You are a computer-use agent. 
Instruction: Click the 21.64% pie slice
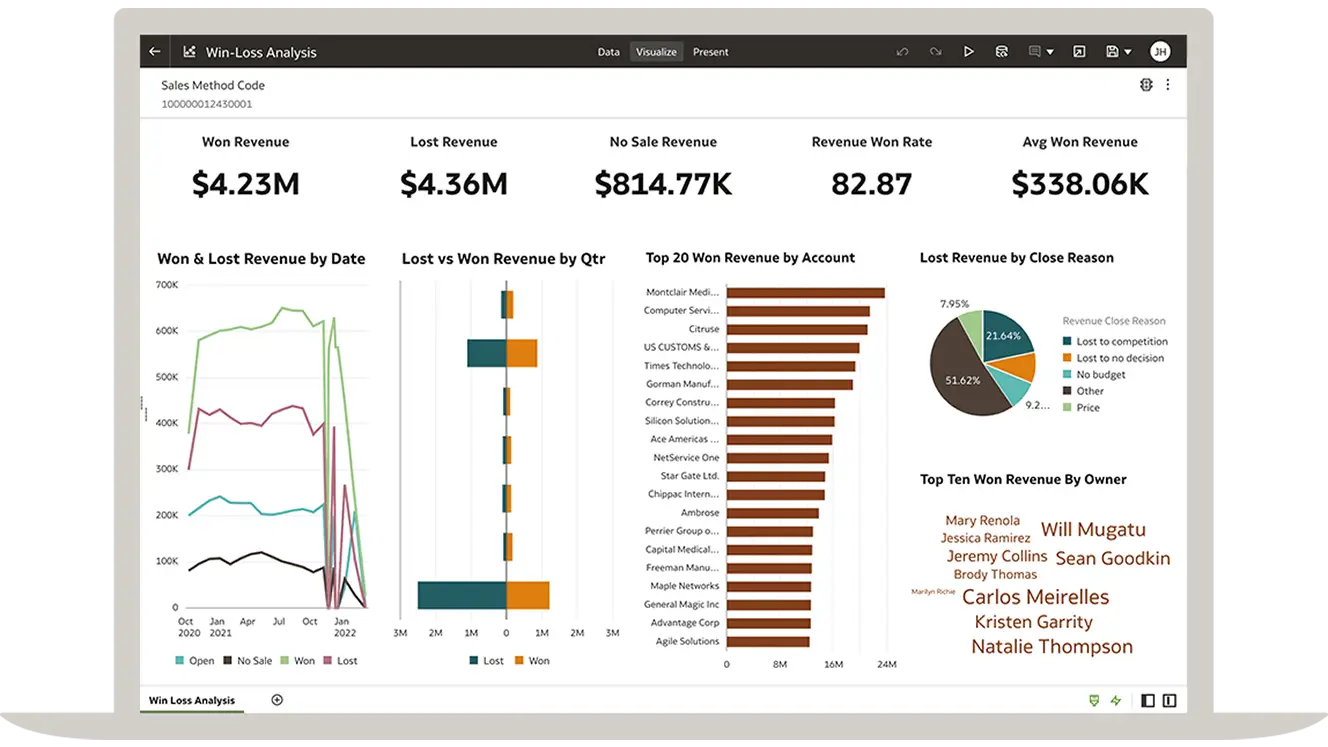tap(1006, 335)
